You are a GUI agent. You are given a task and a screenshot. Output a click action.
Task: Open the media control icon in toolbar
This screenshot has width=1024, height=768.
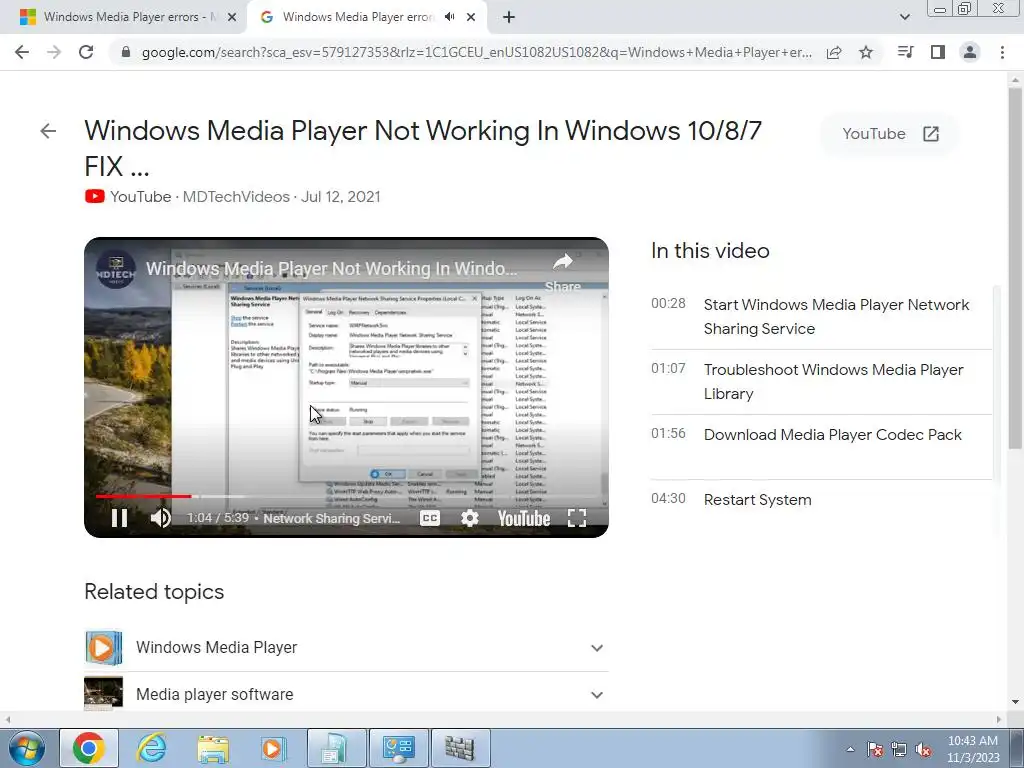[x=905, y=52]
